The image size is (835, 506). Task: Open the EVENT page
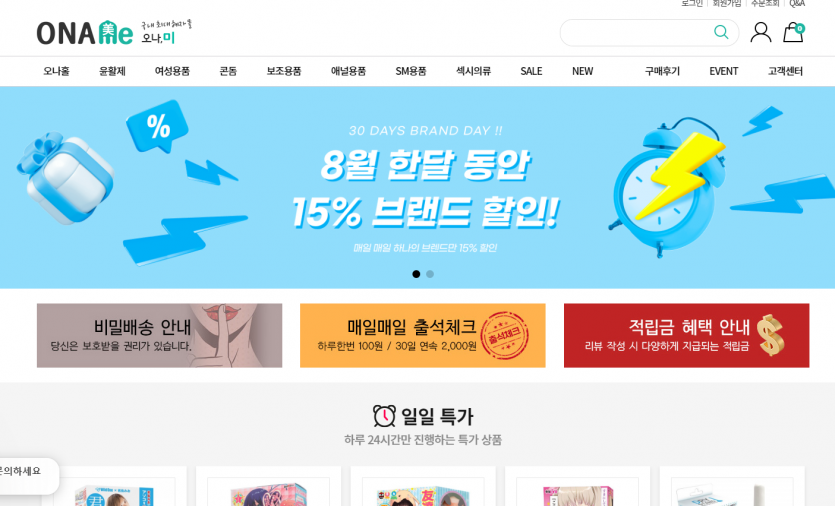click(723, 71)
